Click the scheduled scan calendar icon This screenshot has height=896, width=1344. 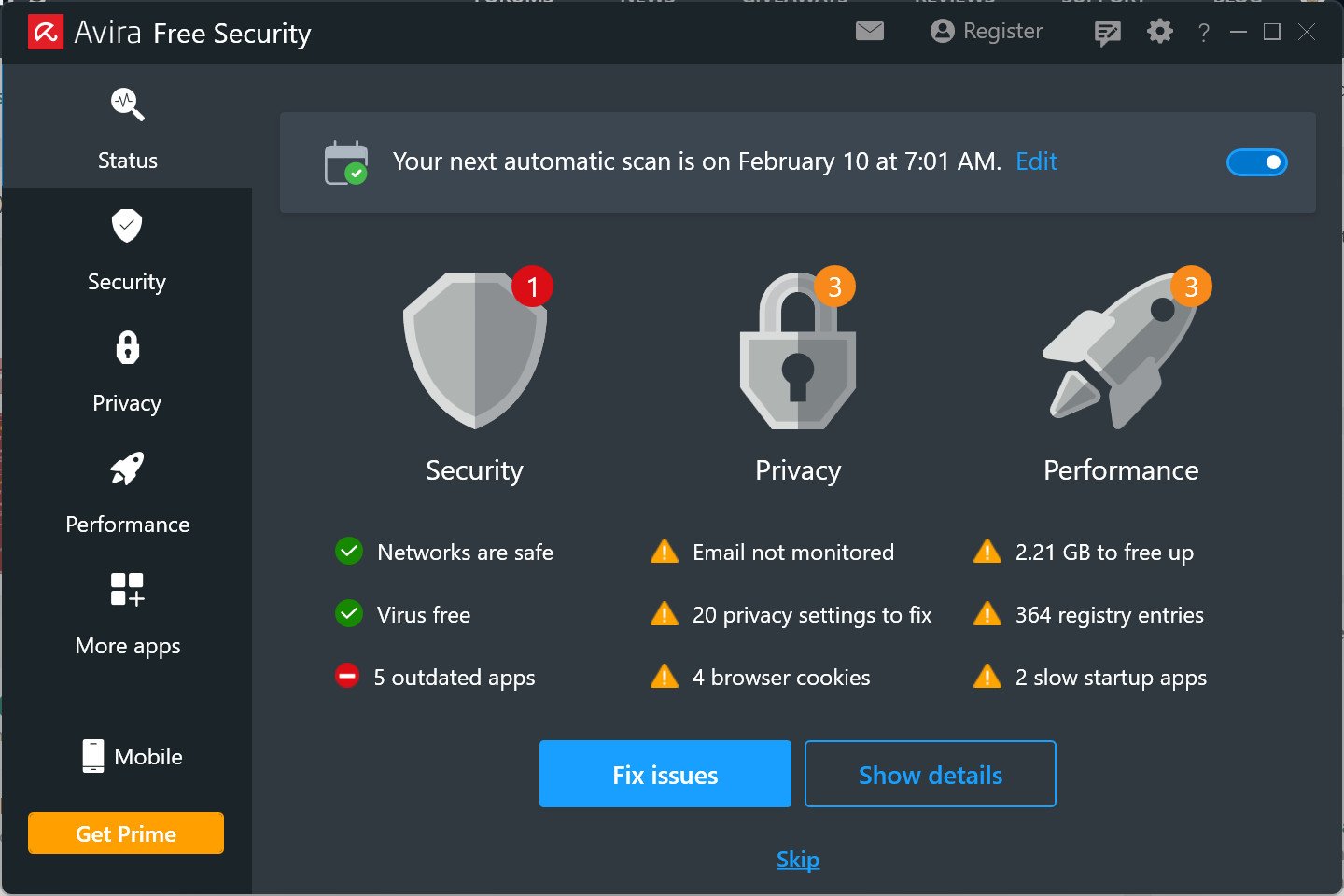(x=346, y=163)
